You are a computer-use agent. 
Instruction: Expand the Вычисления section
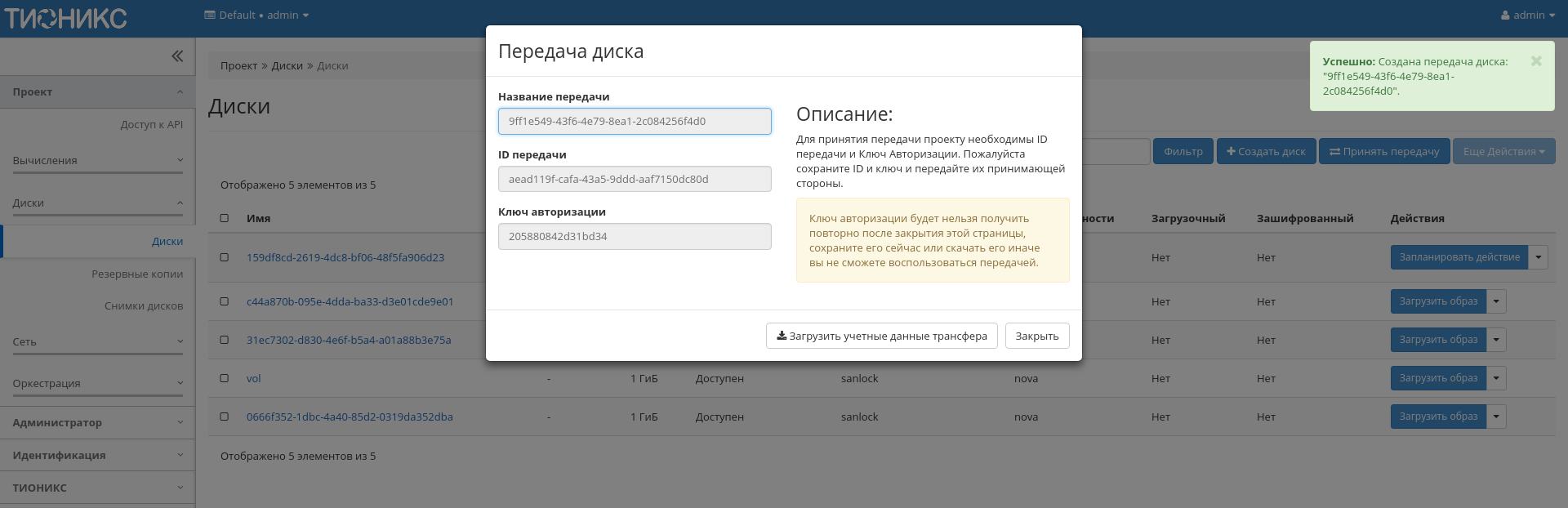[97, 160]
